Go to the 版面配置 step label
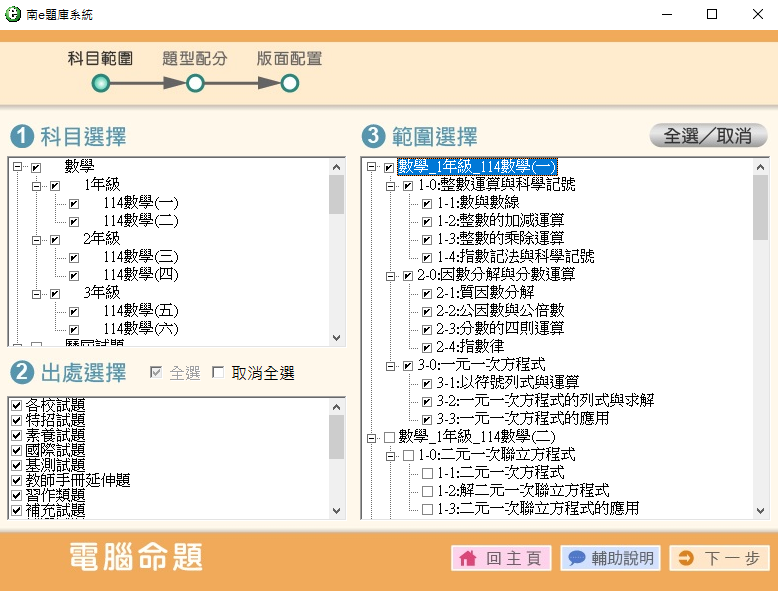 click(x=289, y=59)
